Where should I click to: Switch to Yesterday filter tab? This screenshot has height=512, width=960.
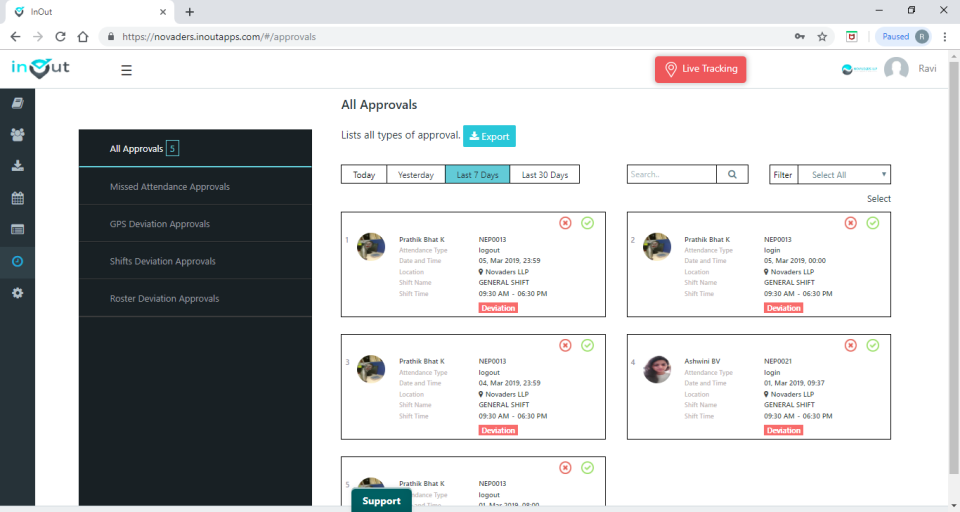coord(416,175)
